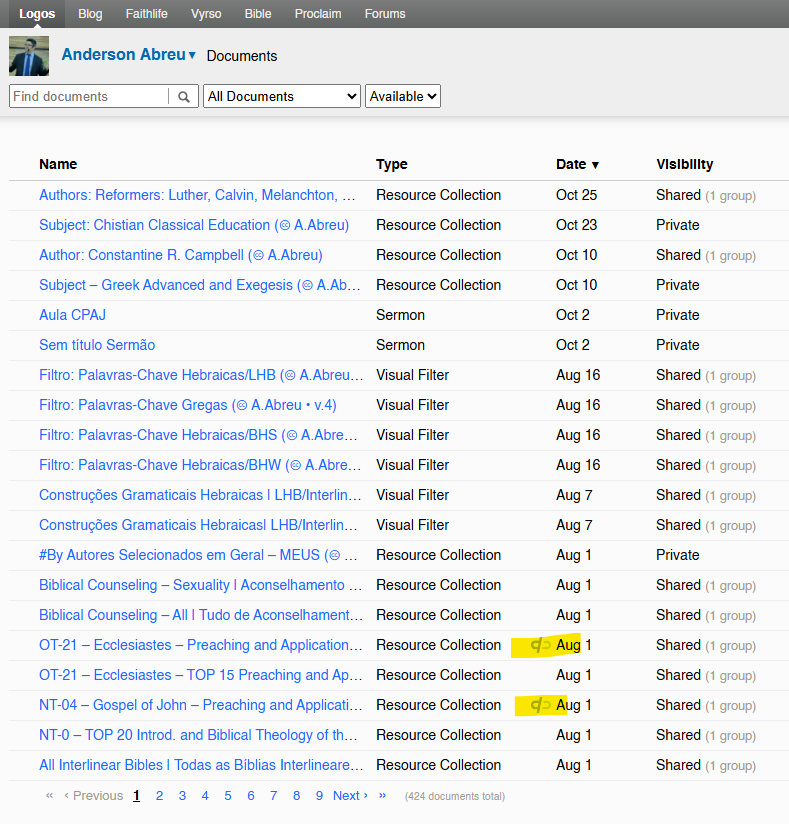Focus the Find documents search box

[88, 96]
